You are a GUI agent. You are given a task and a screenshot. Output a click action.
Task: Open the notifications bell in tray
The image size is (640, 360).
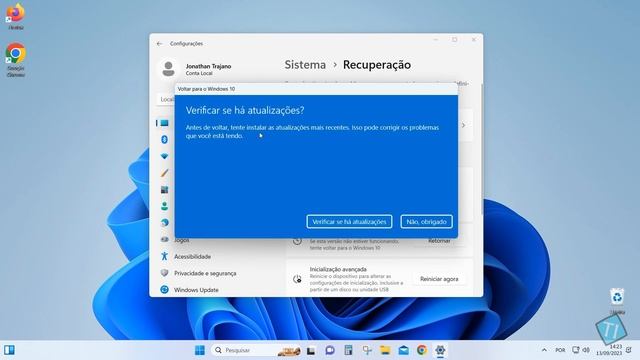(629, 350)
